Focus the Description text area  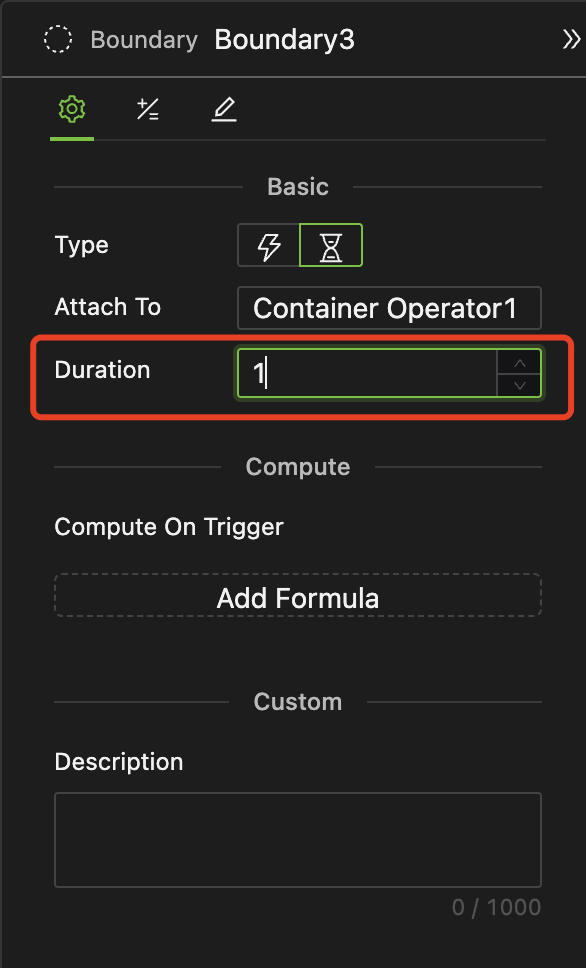point(298,840)
